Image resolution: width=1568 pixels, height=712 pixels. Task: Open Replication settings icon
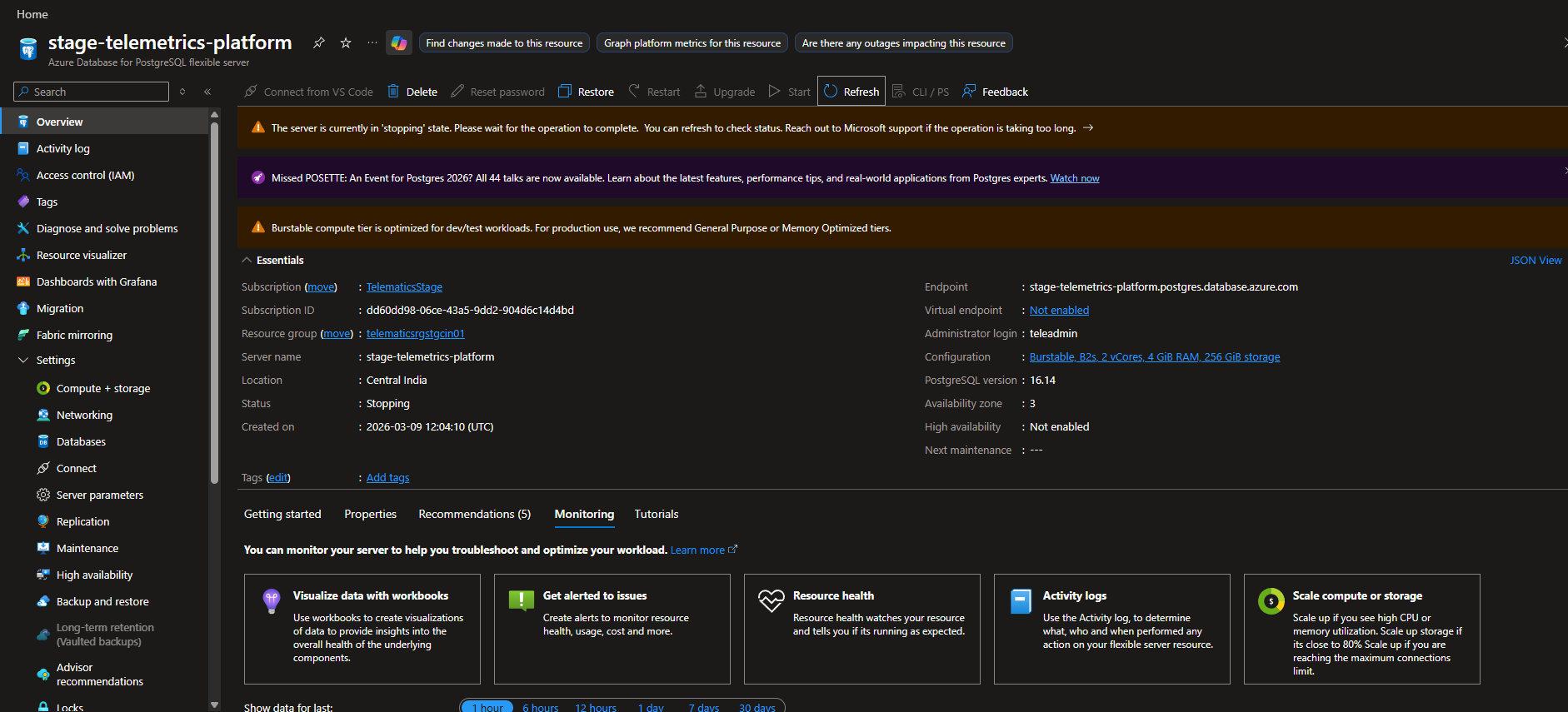click(43, 521)
